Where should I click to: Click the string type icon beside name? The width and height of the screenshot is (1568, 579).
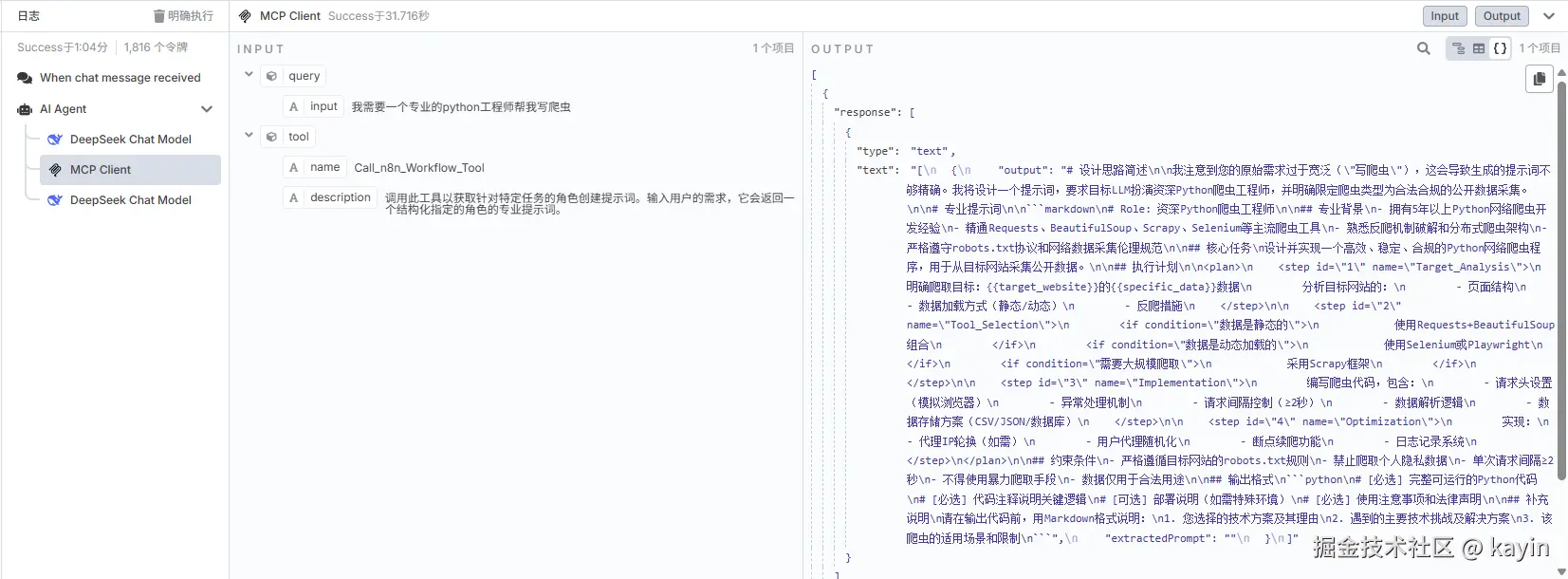[294, 167]
